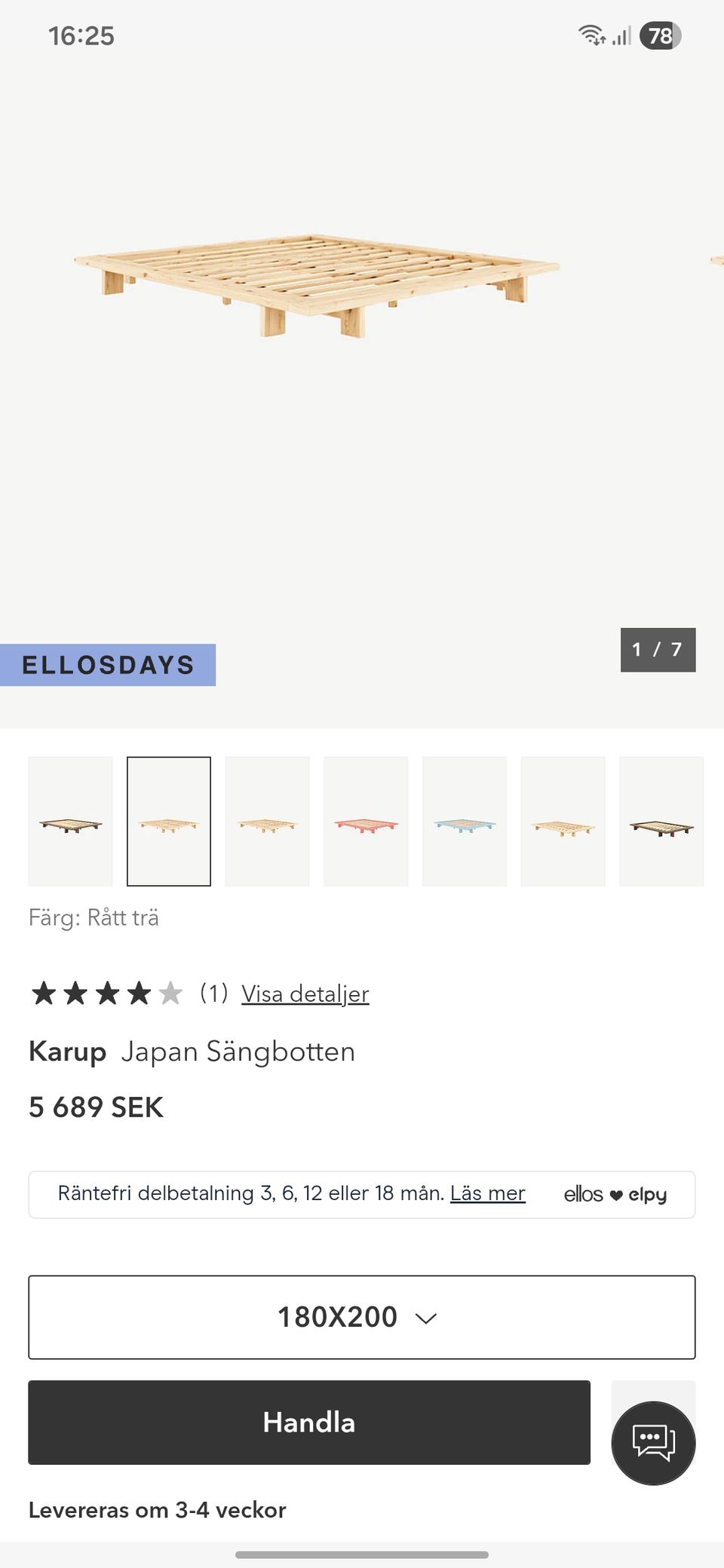Follow the Läs mer installment link
Viewport: 724px width, 1568px height.
click(487, 1193)
